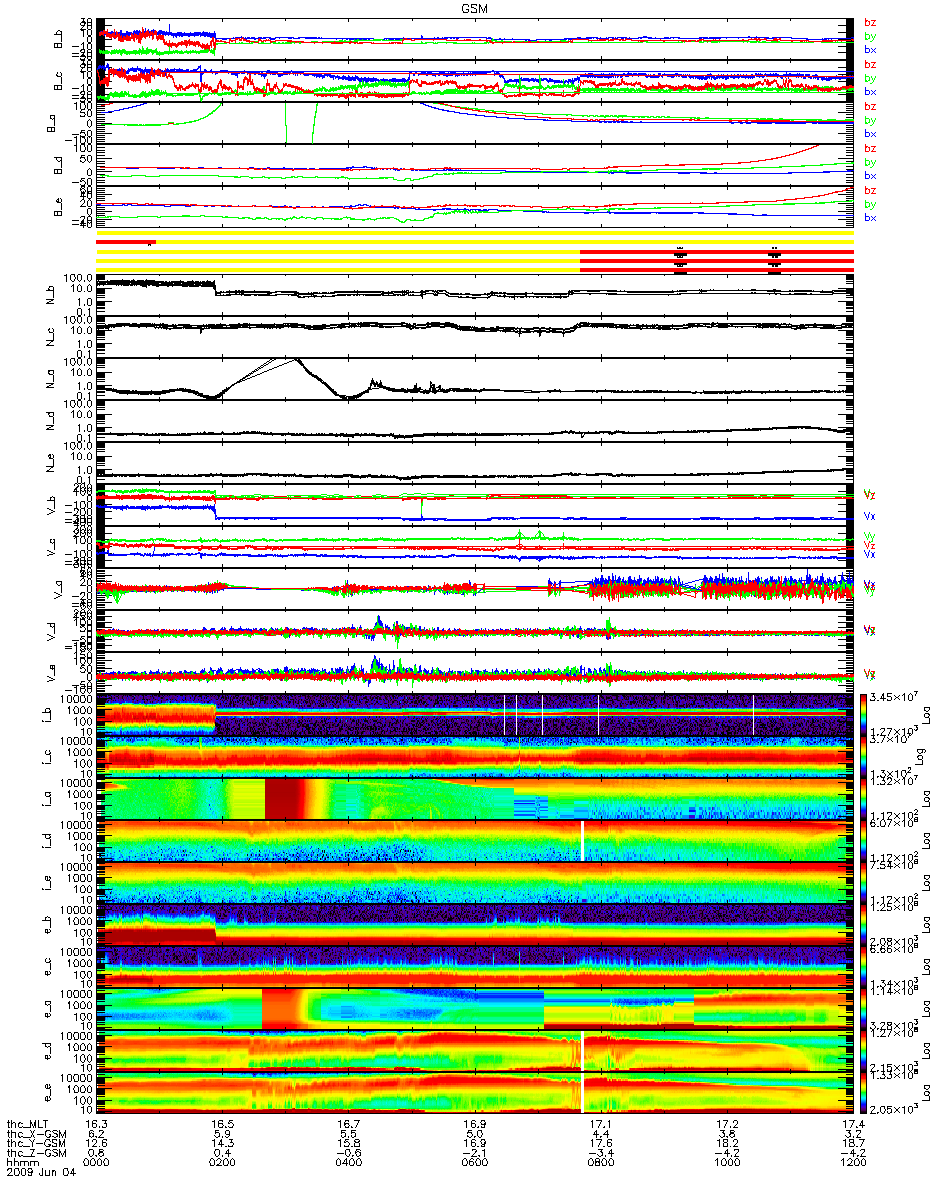Click the green by legend of B_b panel
Screen dimensions: 930x1200
870,35
